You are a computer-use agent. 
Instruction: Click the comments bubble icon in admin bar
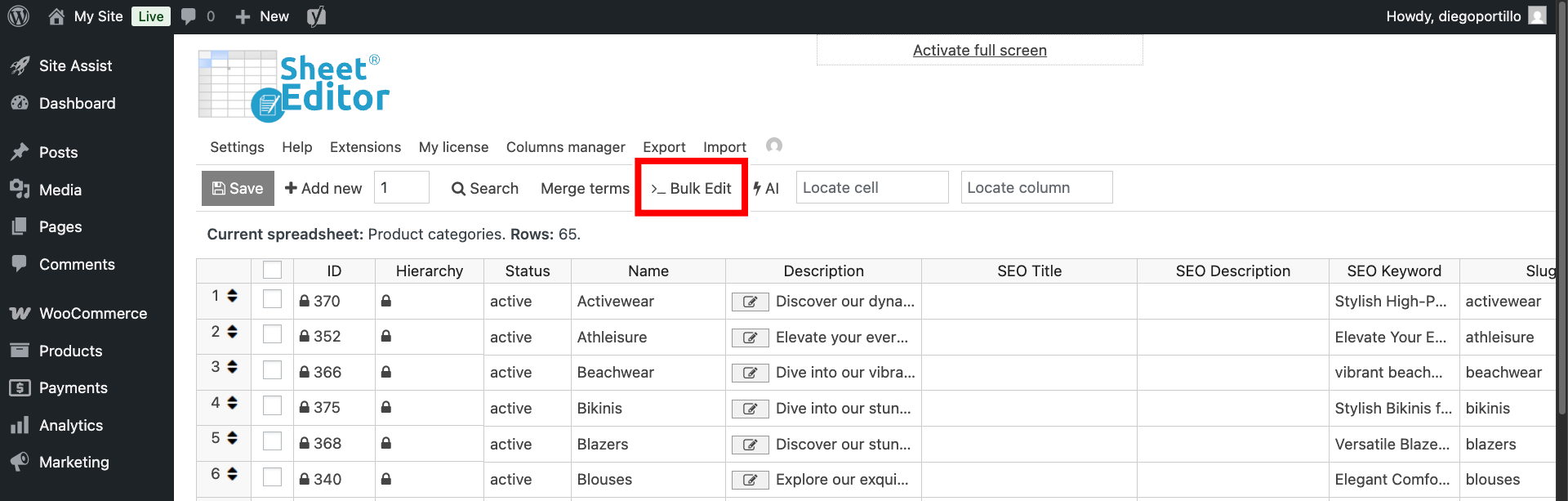point(189,16)
